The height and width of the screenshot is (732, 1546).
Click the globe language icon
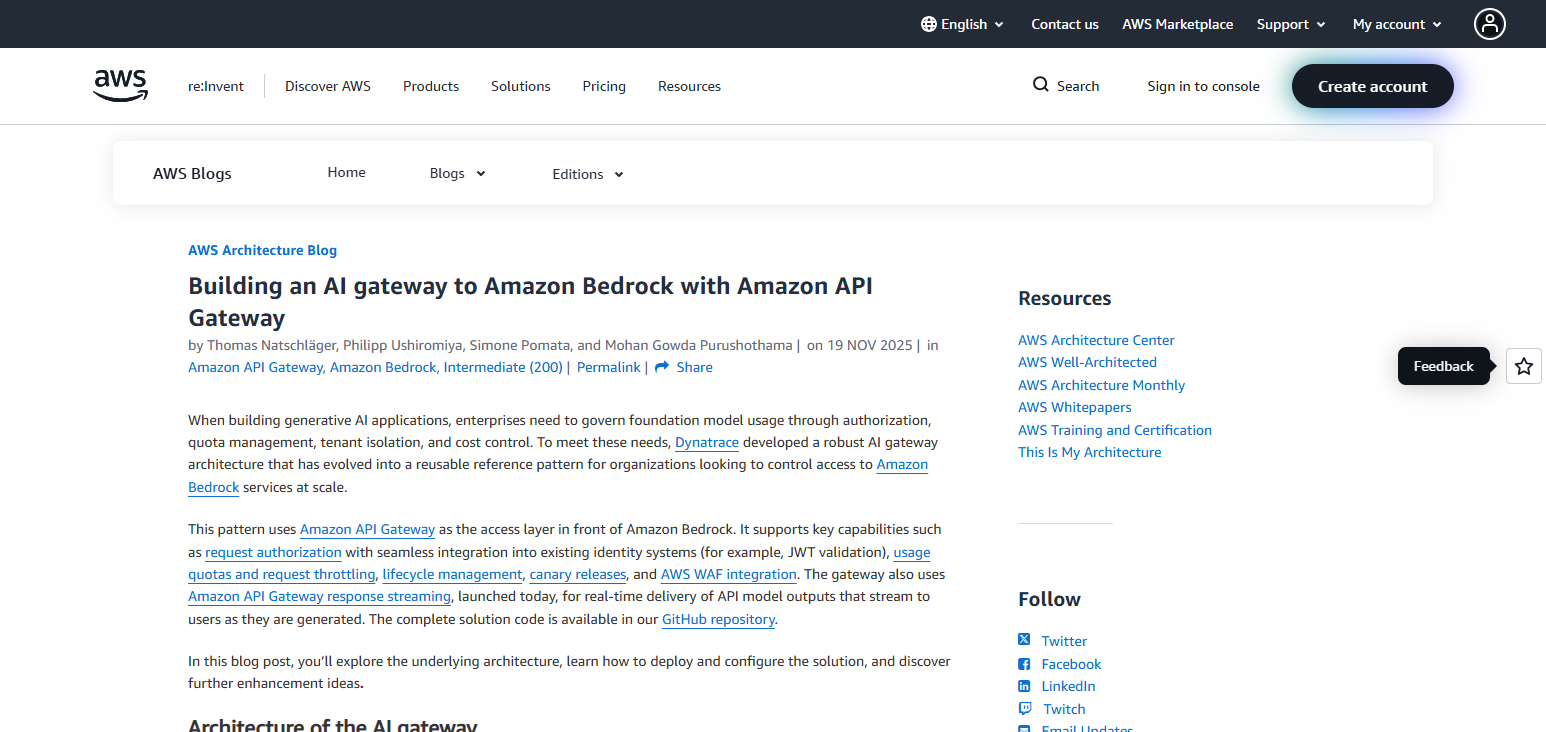pyautogui.click(x=928, y=24)
